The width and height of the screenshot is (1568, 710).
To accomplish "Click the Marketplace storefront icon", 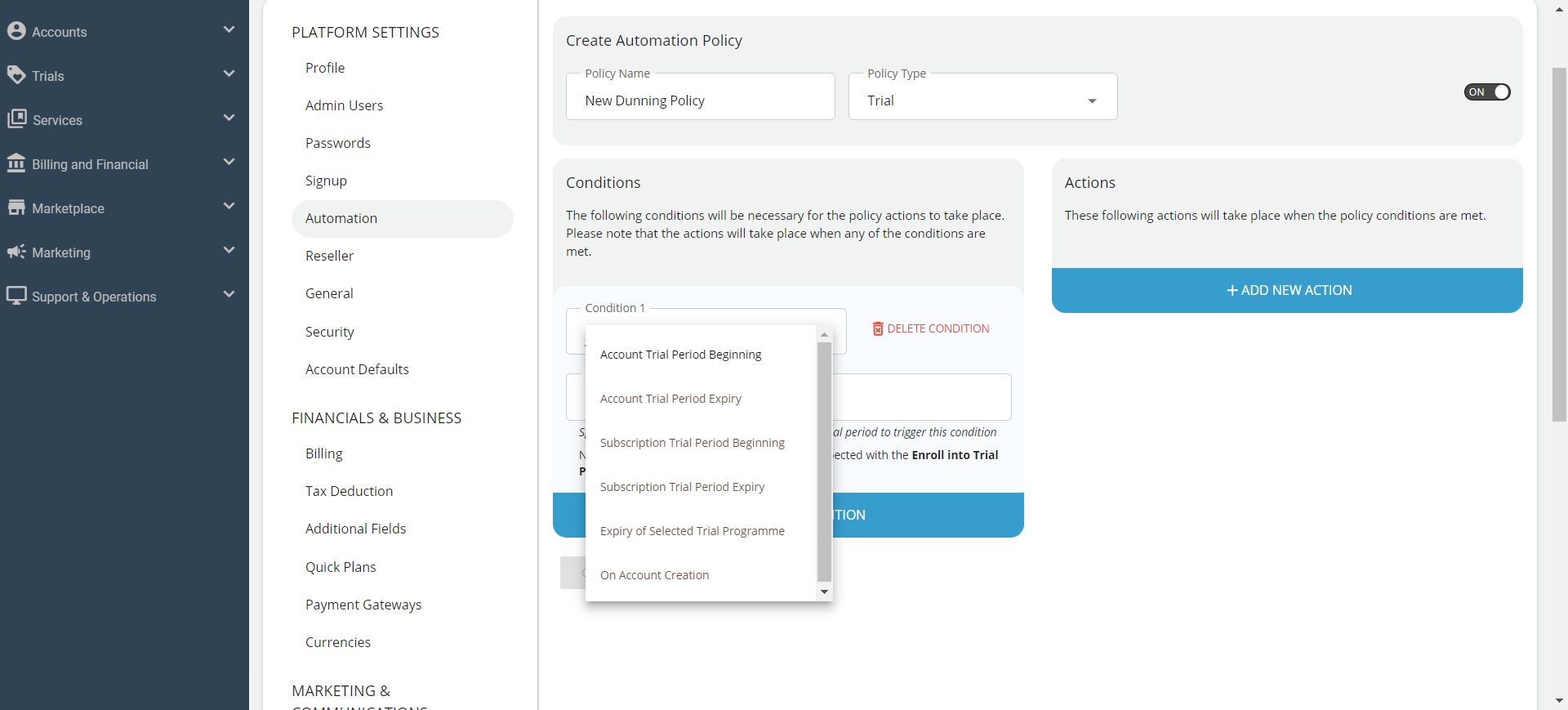I will (16, 208).
